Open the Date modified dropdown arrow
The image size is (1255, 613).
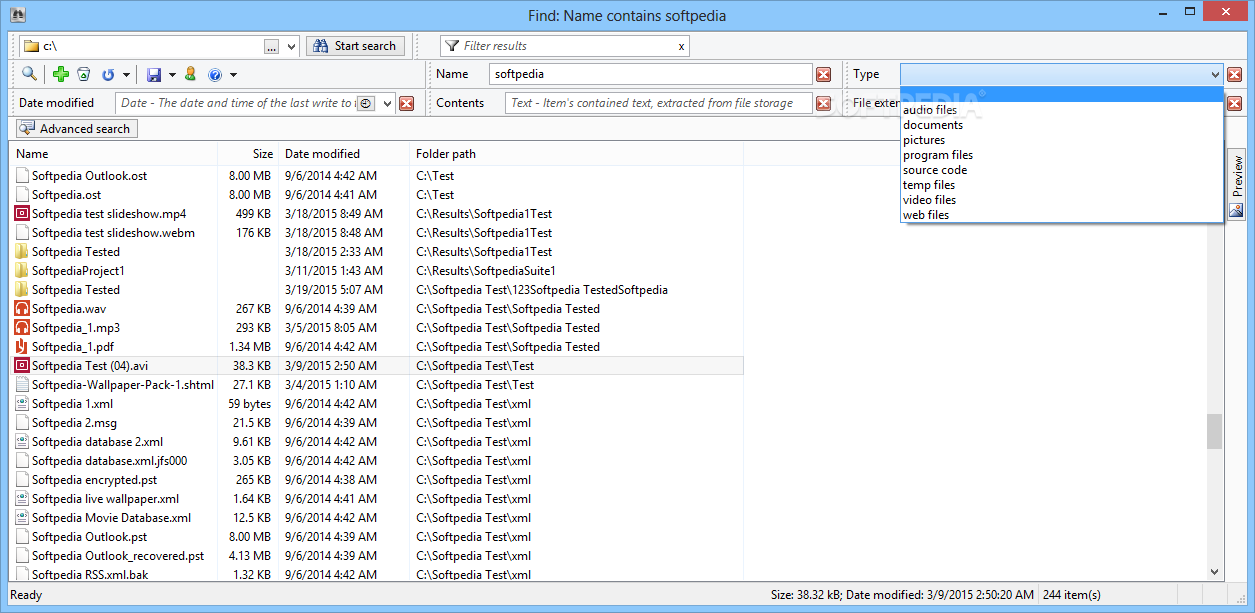pyautogui.click(x=388, y=103)
